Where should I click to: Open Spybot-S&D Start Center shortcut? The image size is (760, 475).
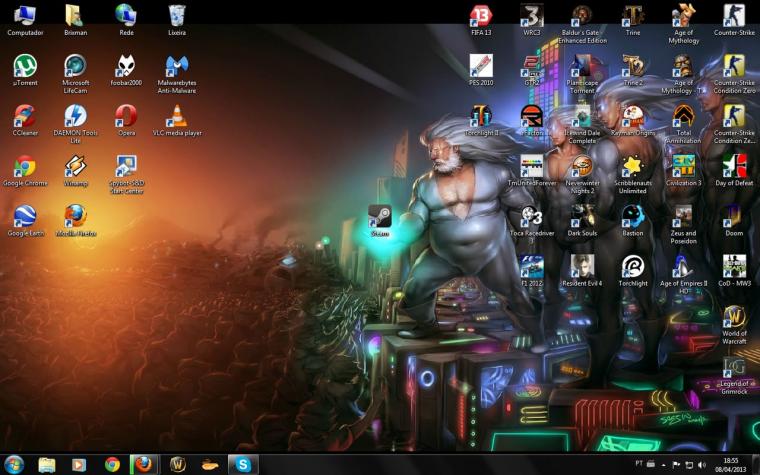pyautogui.click(x=126, y=174)
